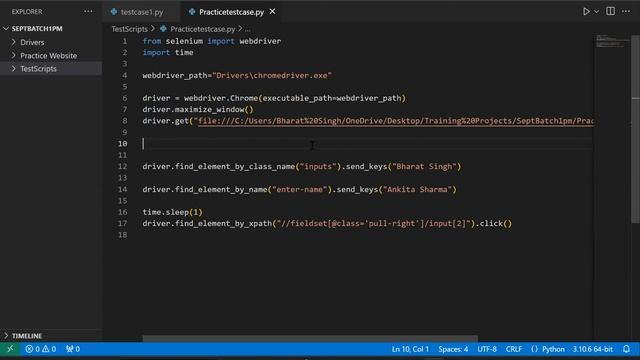This screenshot has width=640, height=360.
Task: Select language mode Python in status bar
Action: [x=553, y=349]
